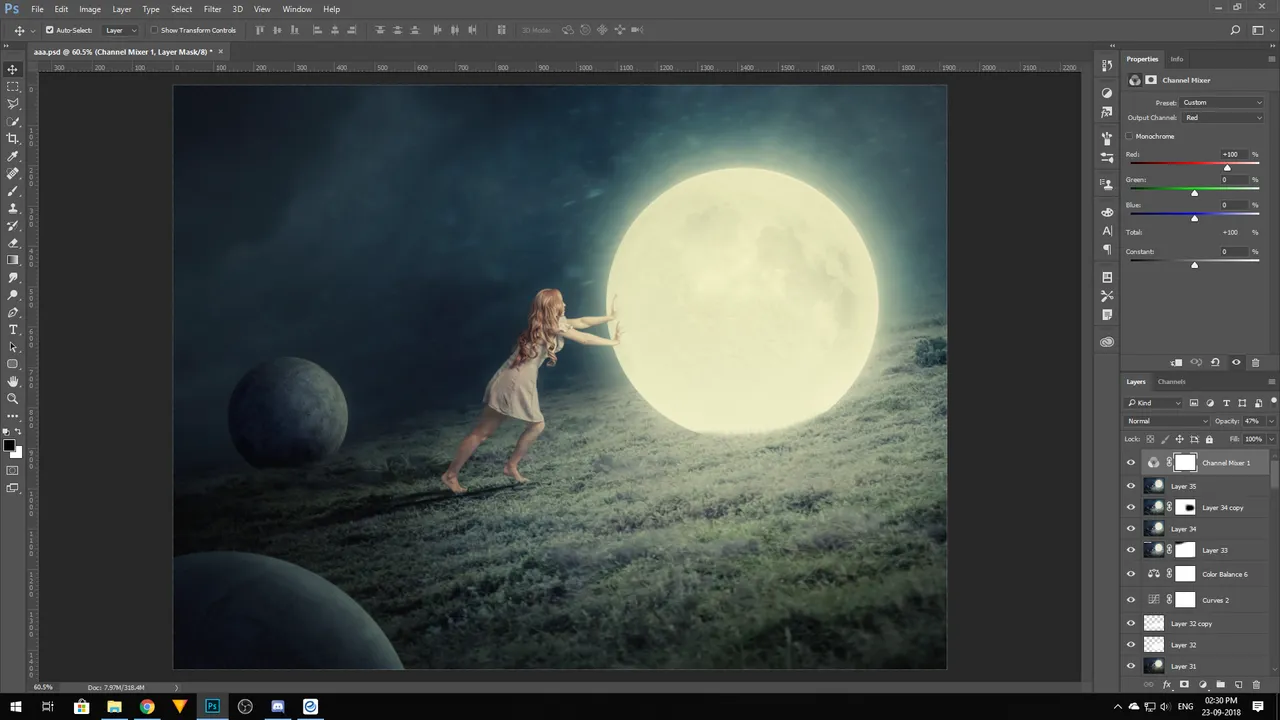Open the Select menu
The height and width of the screenshot is (720, 1280).
(181, 9)
